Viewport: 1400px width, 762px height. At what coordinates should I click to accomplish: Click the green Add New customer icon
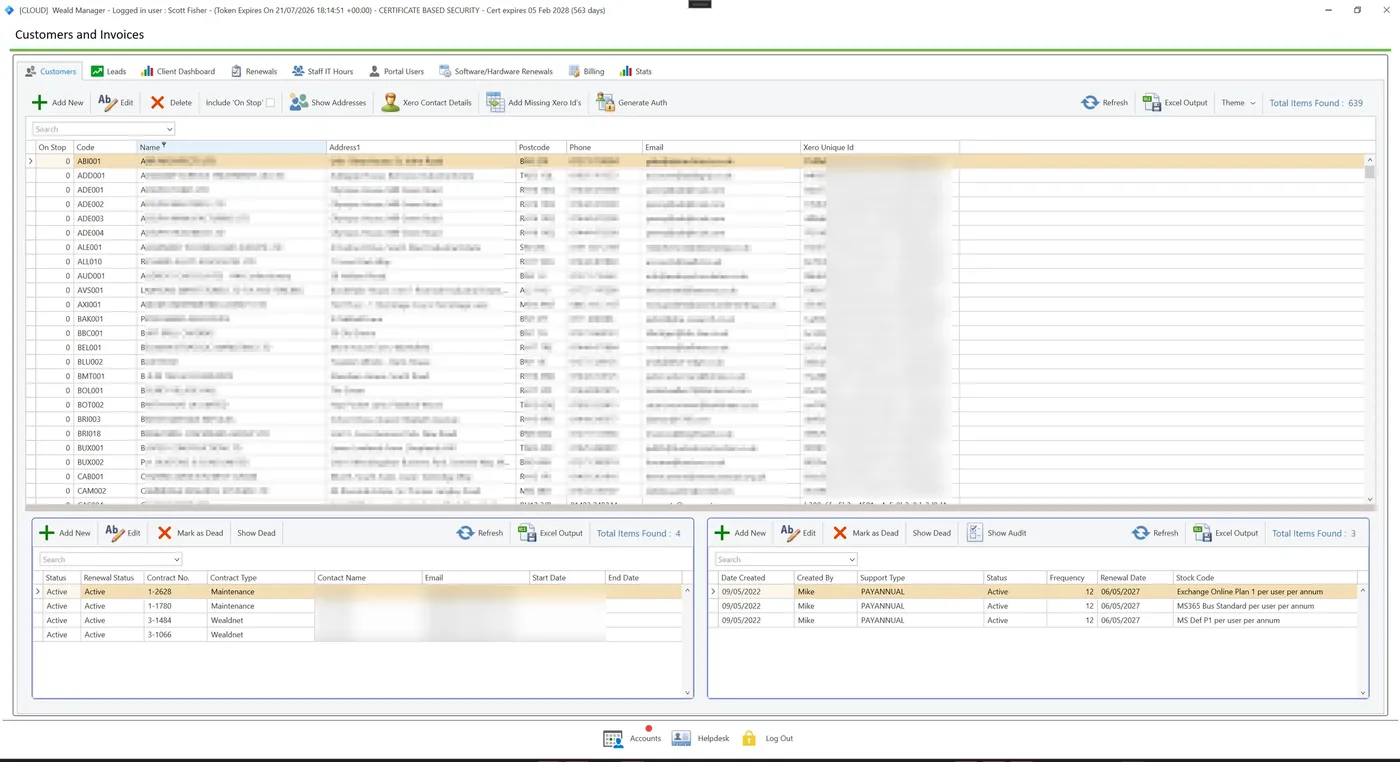pos(40,102)
